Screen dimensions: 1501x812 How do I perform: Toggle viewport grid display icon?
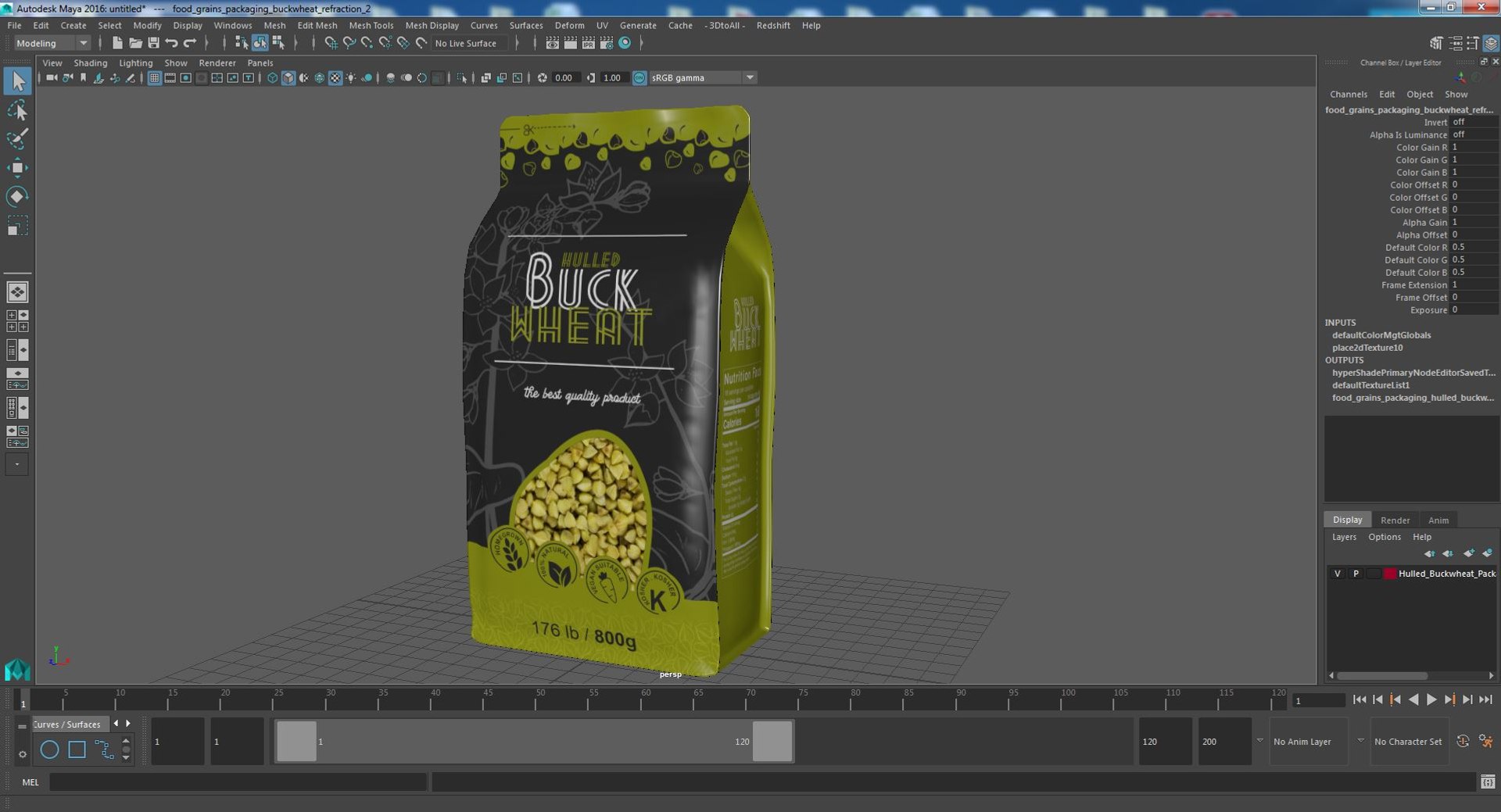pyautogui.click(x=154, y=77)
